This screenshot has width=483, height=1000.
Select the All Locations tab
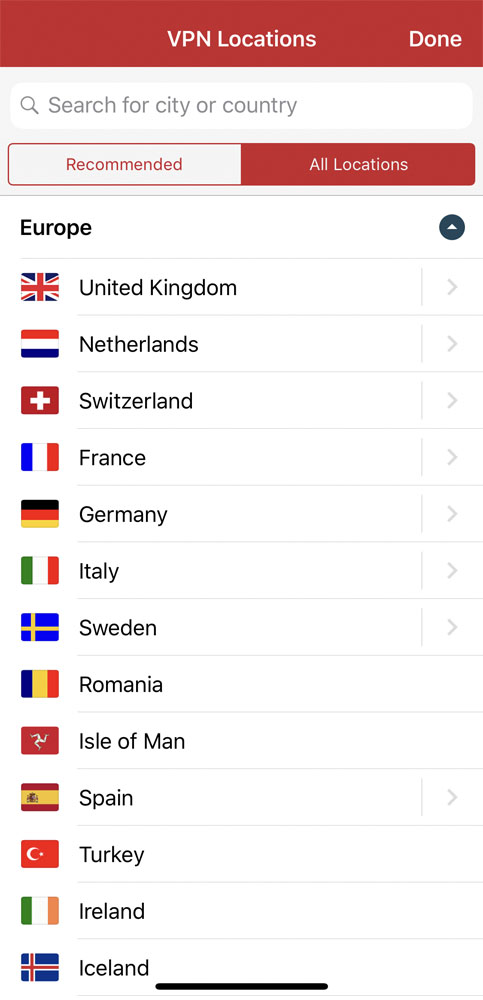[x=359, y=165]
